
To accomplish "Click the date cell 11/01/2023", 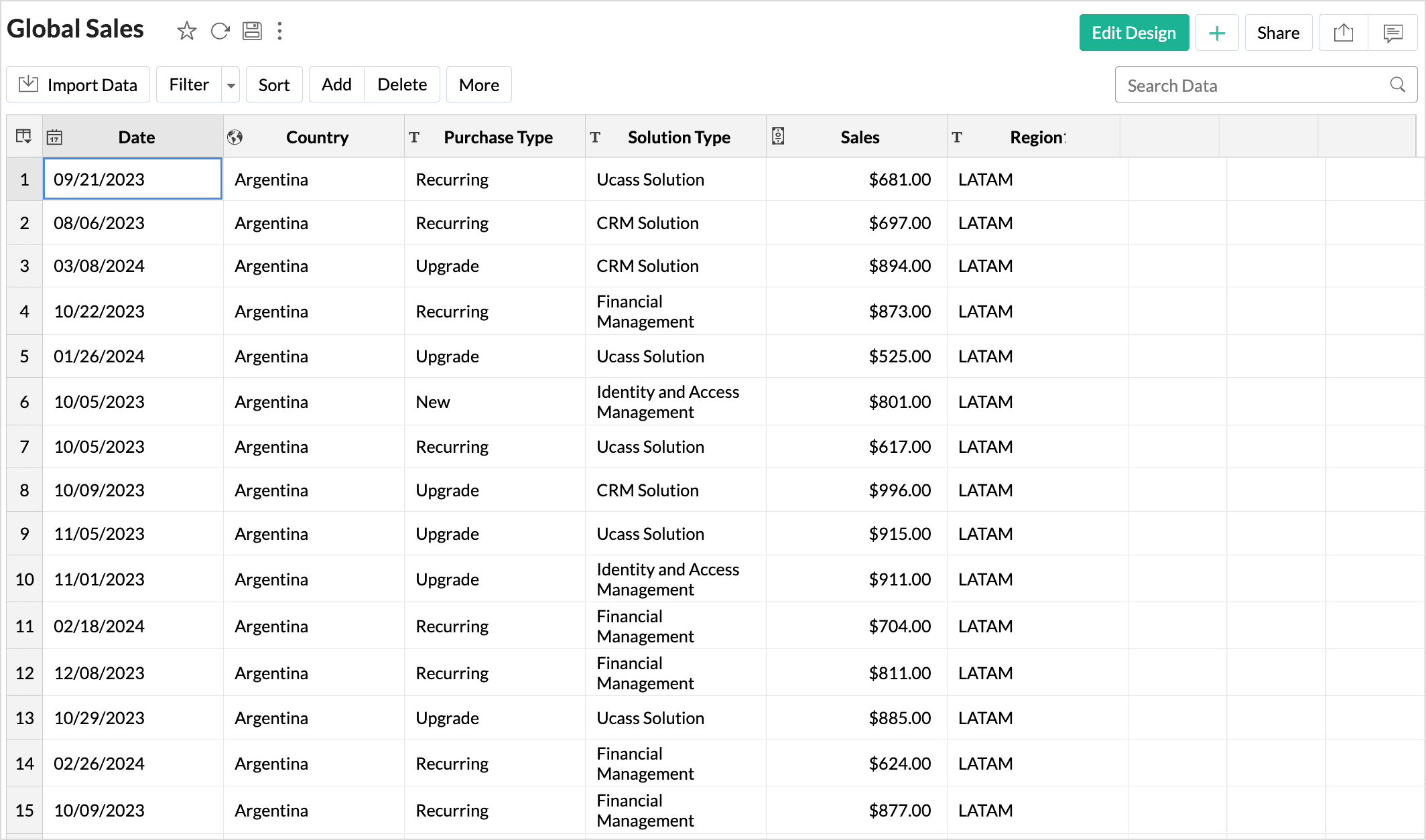I will point(133,579).
